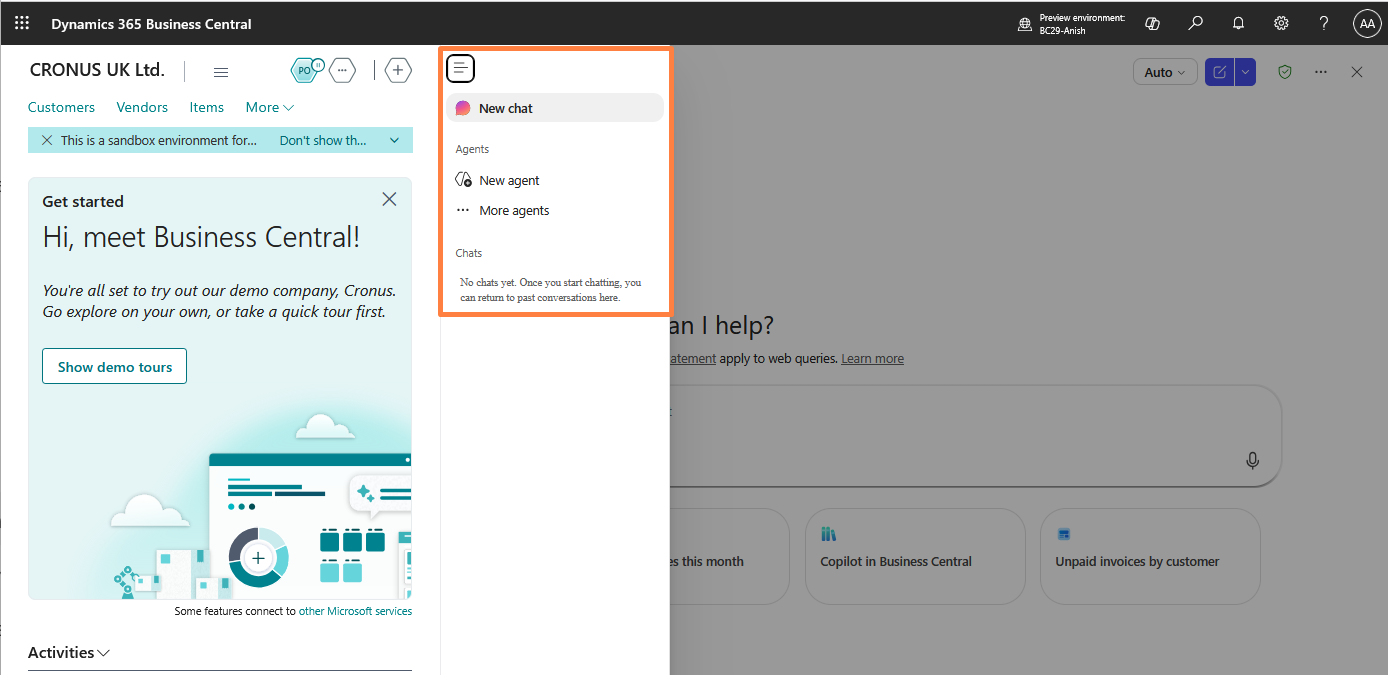Click the microphone icon in chat box
The image size is (1388, 675).
1252,460
